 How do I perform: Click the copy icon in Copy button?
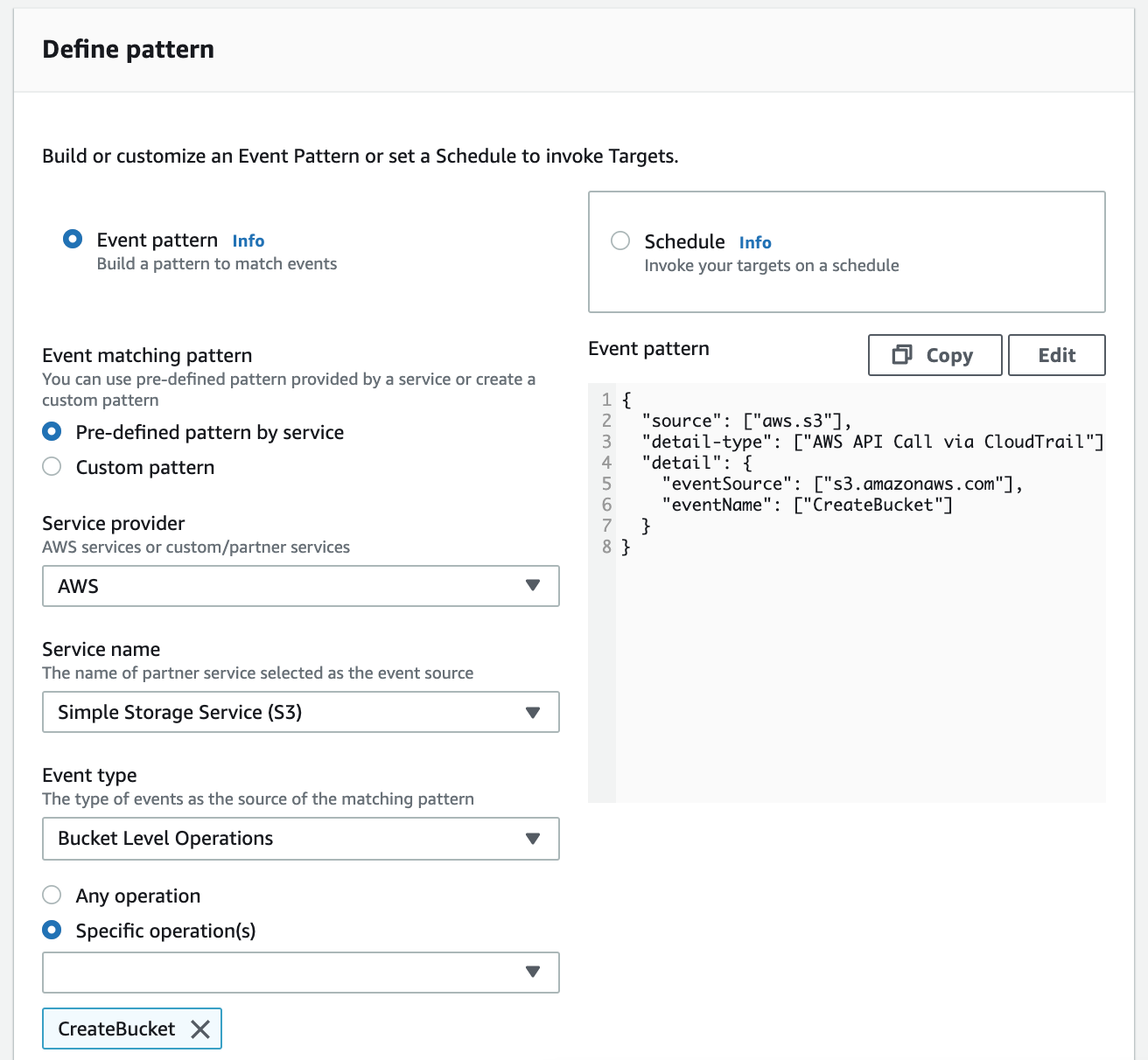point(902,354)
